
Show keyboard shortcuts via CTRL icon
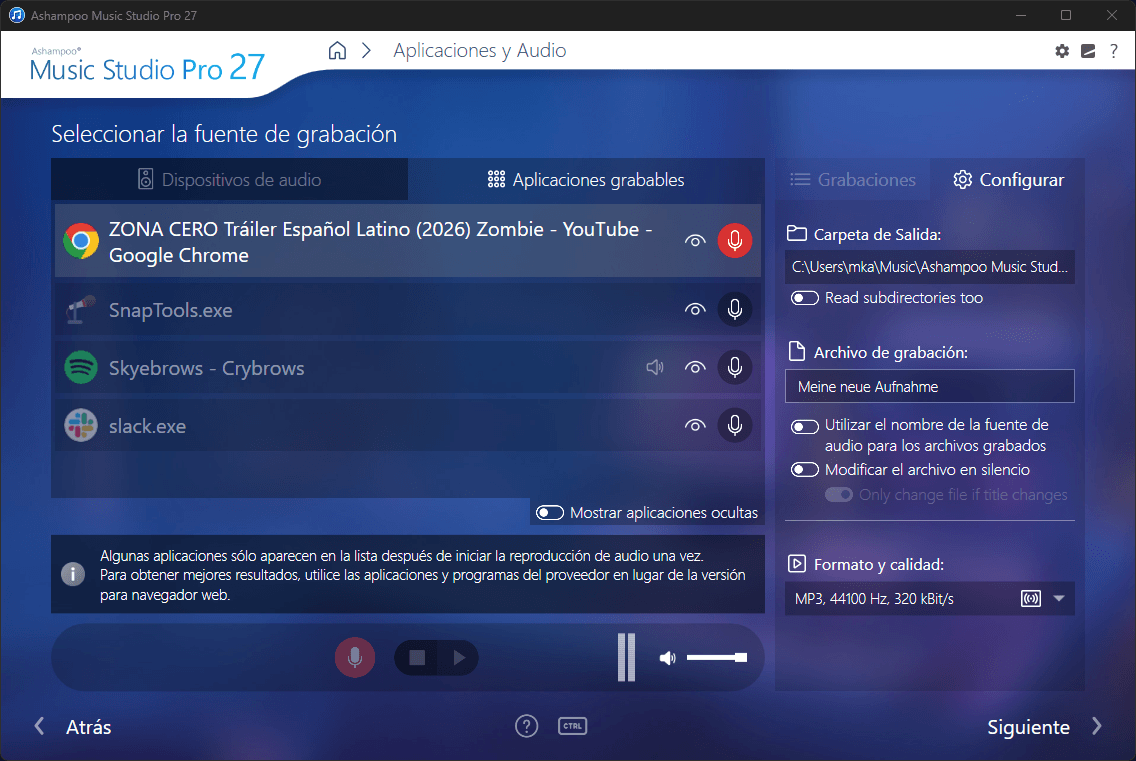(x=572, y=725)
